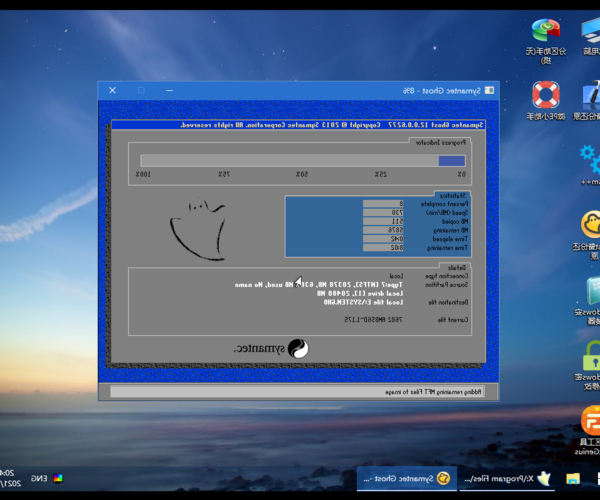Click the taskbar clock

click(x=9, y=479)
